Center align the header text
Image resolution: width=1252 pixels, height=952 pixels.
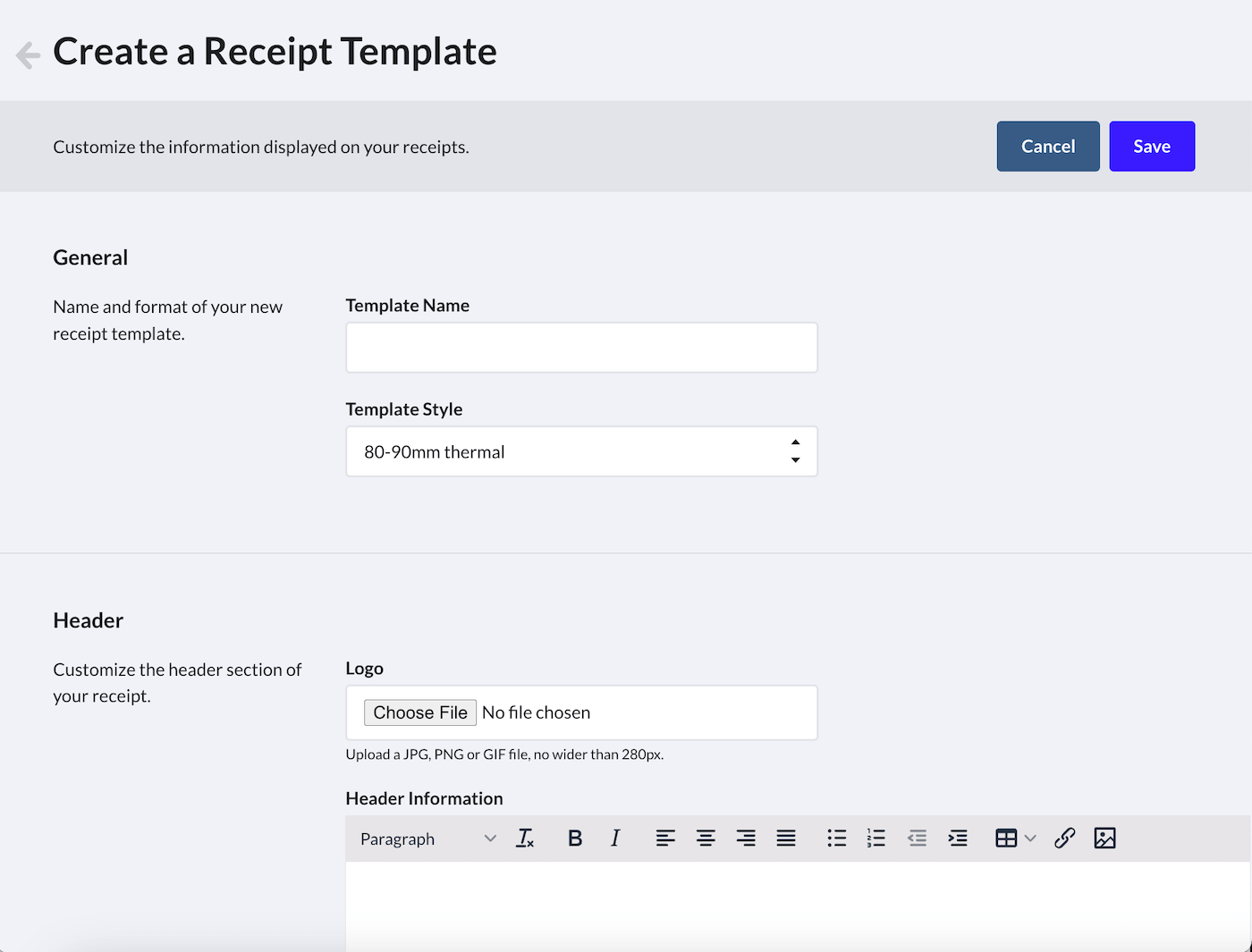(x=706, y=838)
